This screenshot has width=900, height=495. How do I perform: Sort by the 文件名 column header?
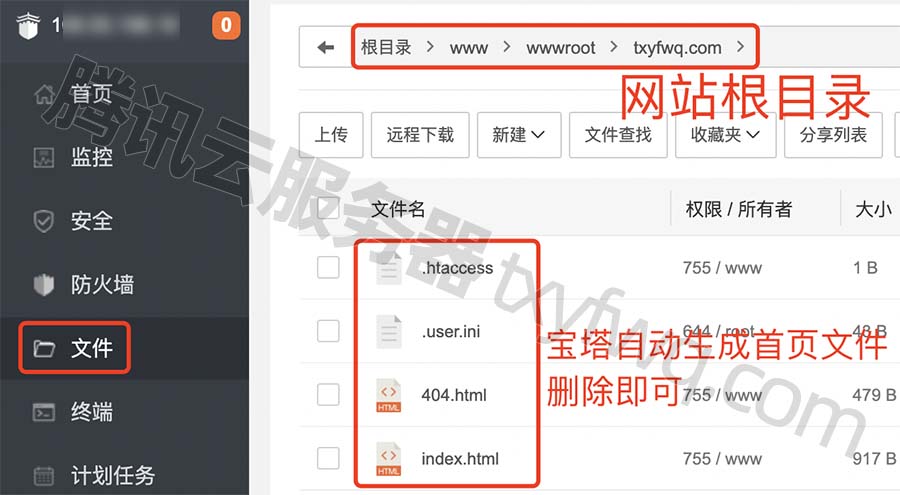(x=398, y=209)
